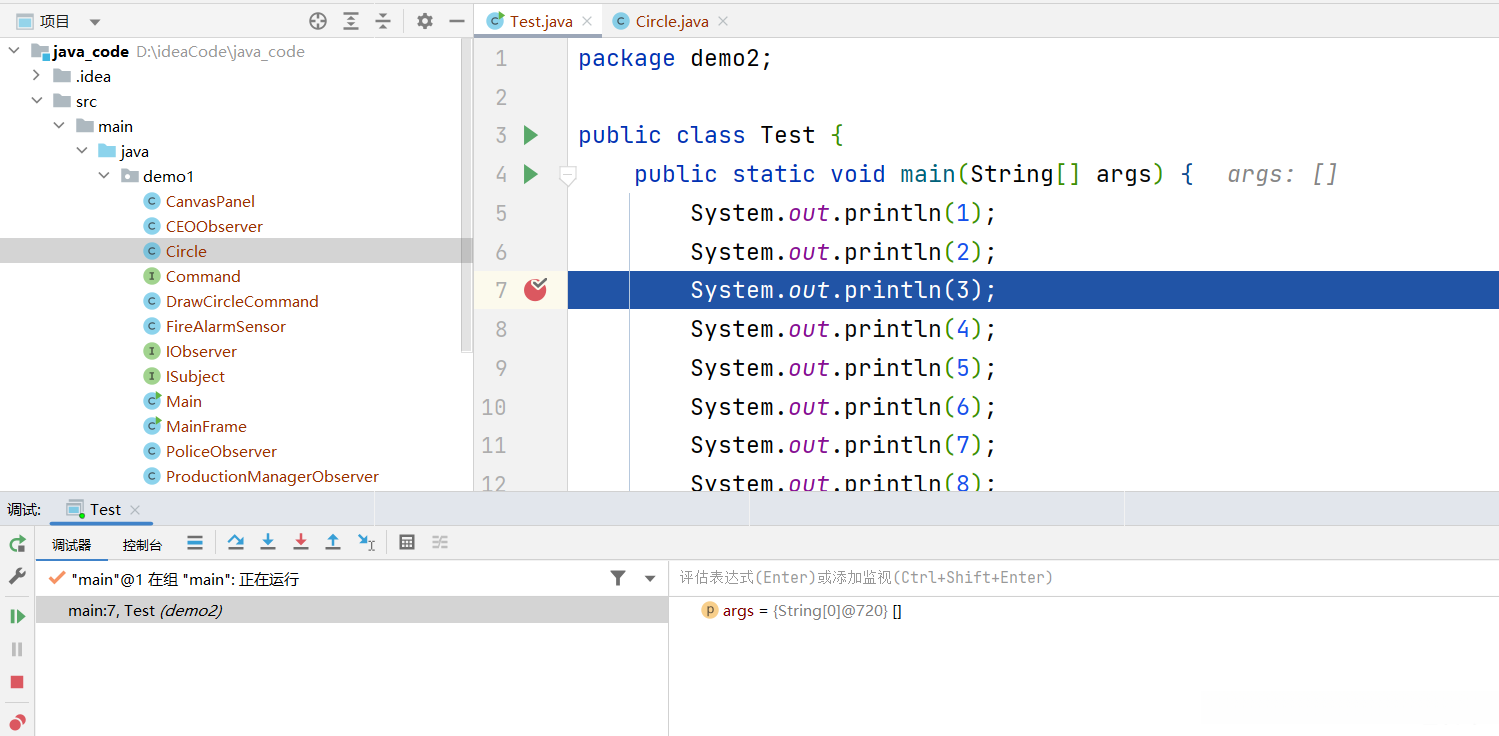Toggle the breakpoint on line 7

coord(536,290)
